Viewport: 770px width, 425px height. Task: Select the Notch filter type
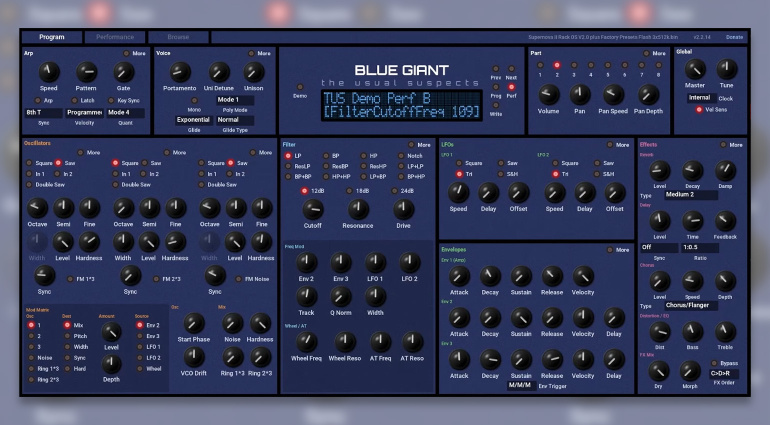pos(401,156)
